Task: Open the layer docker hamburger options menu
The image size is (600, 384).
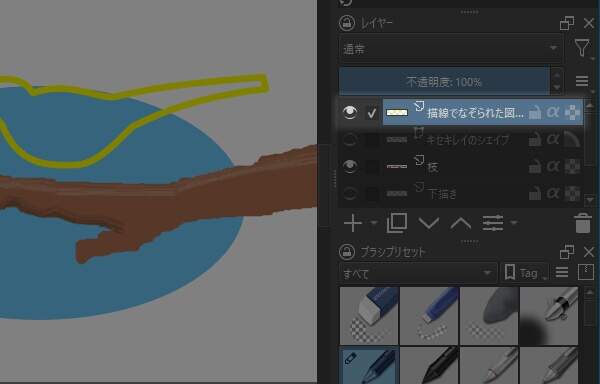Action: click(582, 81)
